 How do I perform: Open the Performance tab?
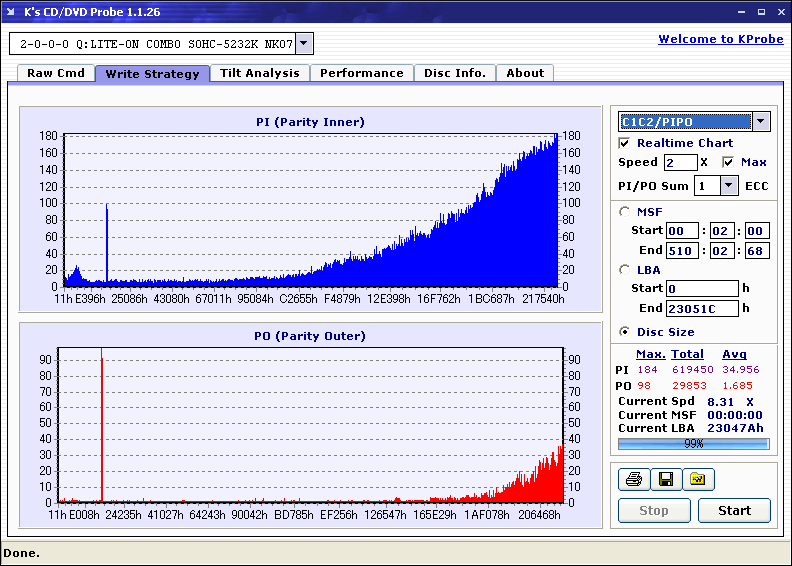(362, 73)
